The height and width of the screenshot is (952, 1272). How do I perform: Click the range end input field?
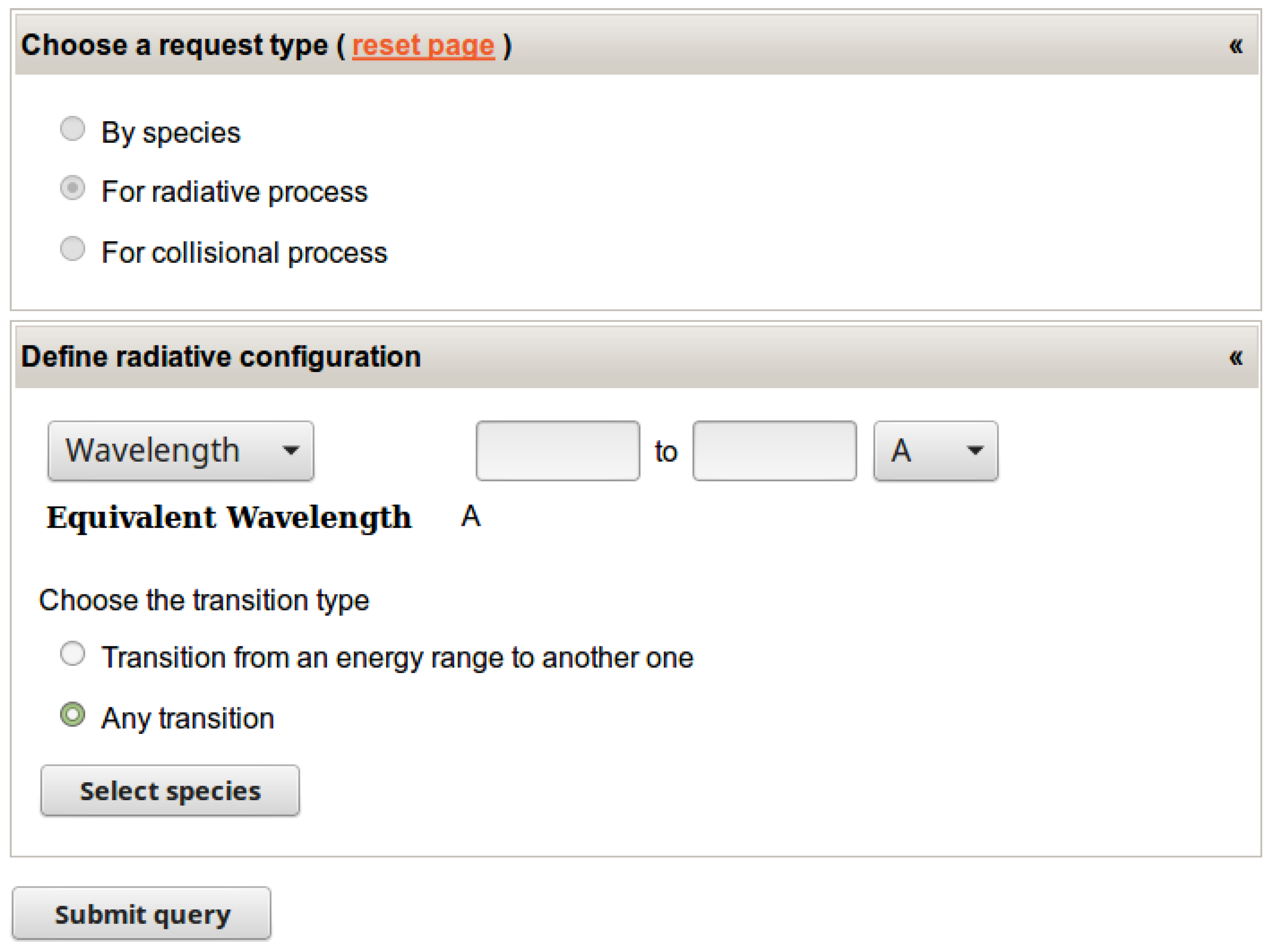(774, 451)
